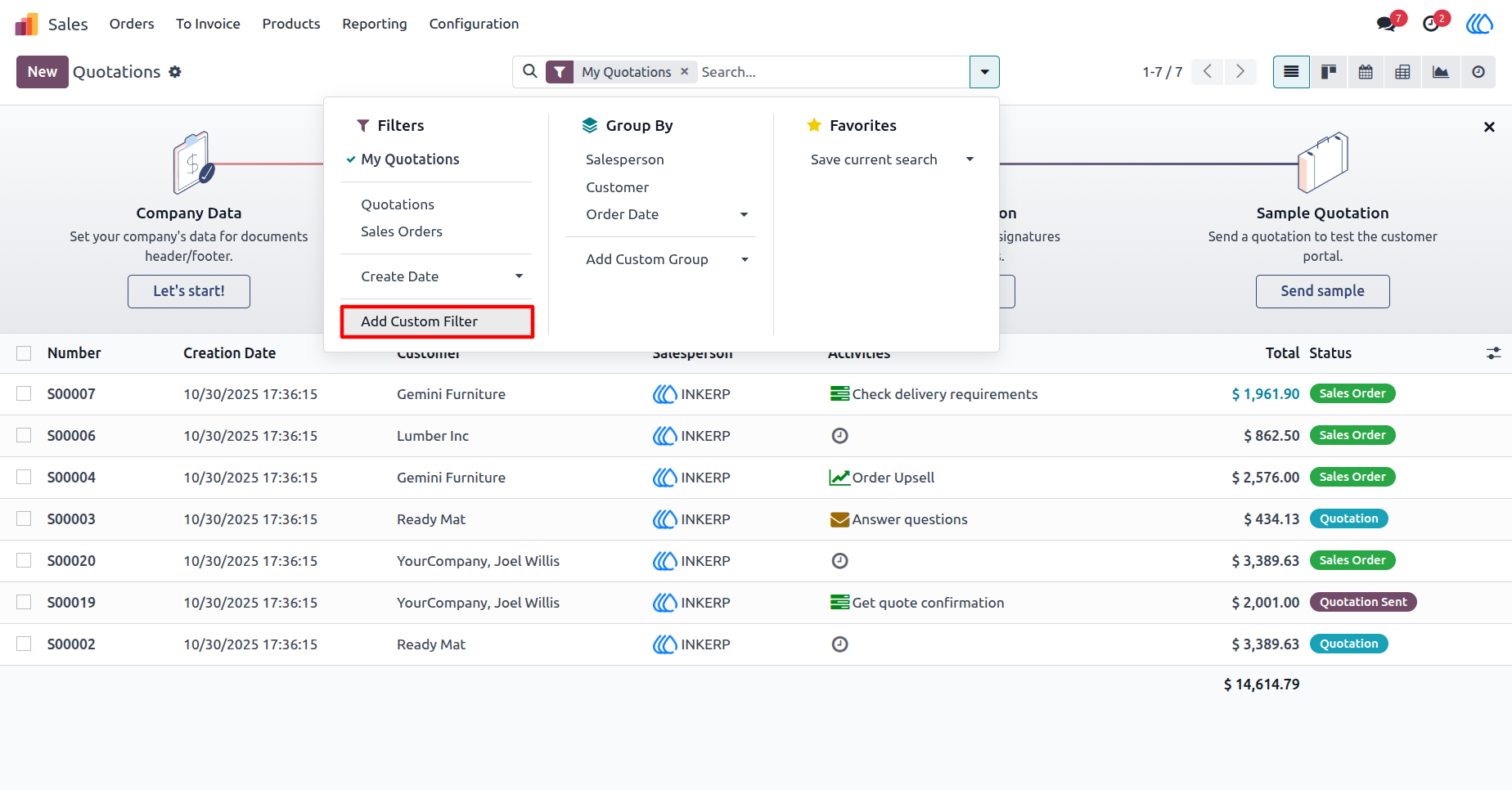Open the Orders menu
The width and height of the screenshot is (1512, 790).
[132, 24]
